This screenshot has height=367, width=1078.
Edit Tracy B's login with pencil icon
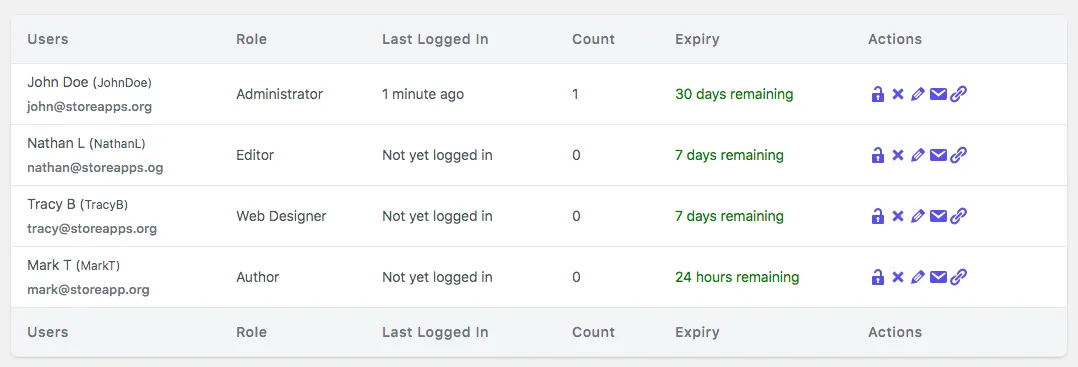tap(917, 216)
